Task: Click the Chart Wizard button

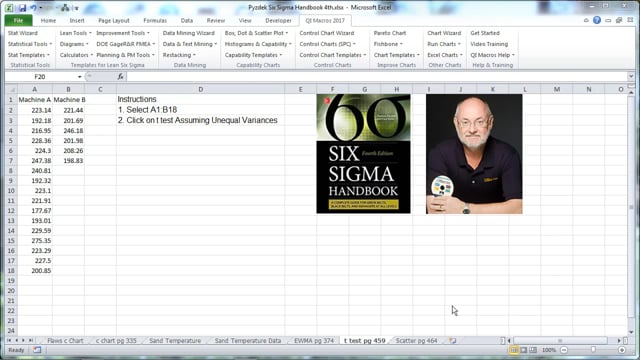Action: pos(444,33)
